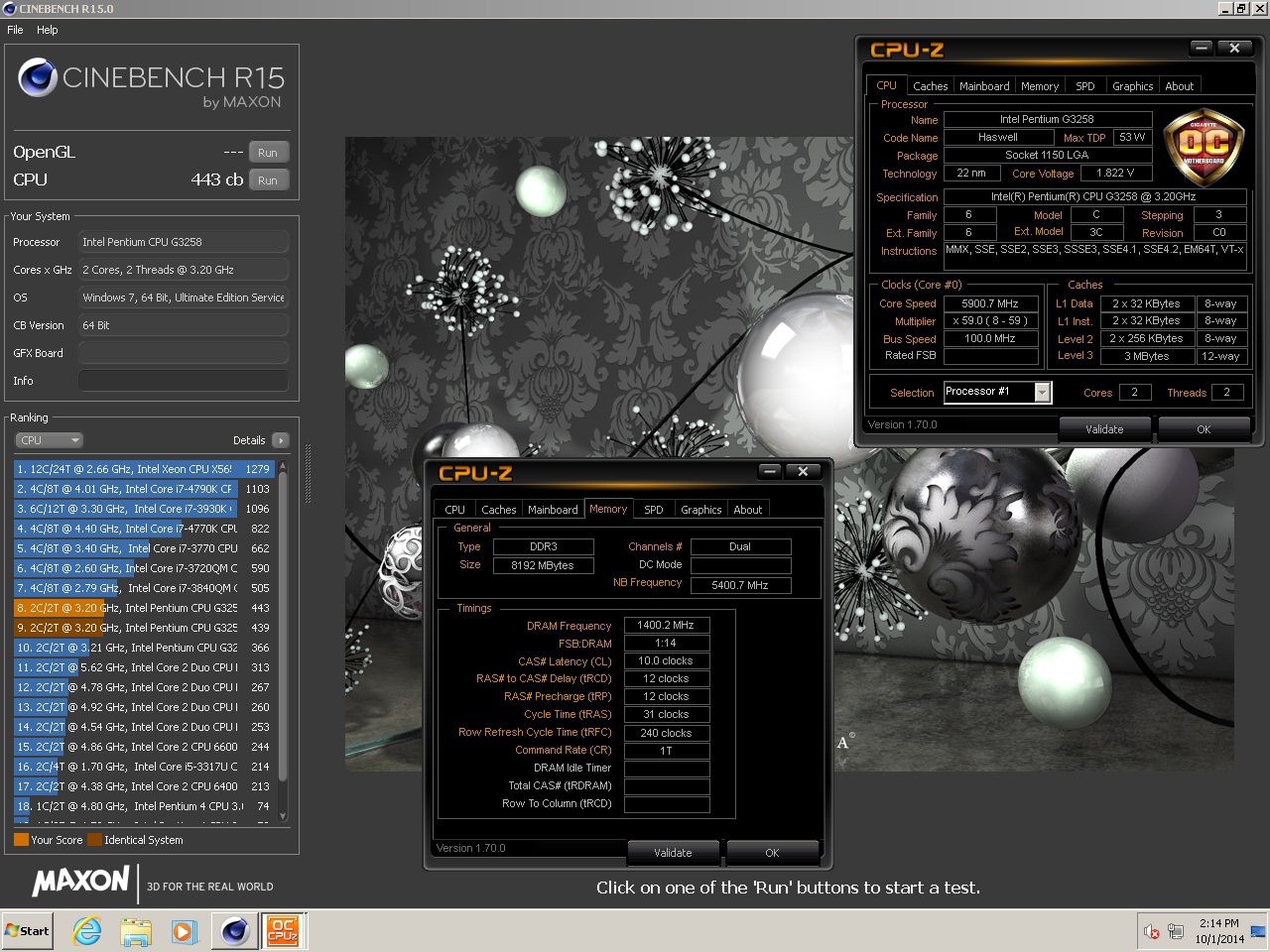This screenshot has height=952, width=1270.
Task: Click the Identical System brown legend swatch
Action: 94,840
